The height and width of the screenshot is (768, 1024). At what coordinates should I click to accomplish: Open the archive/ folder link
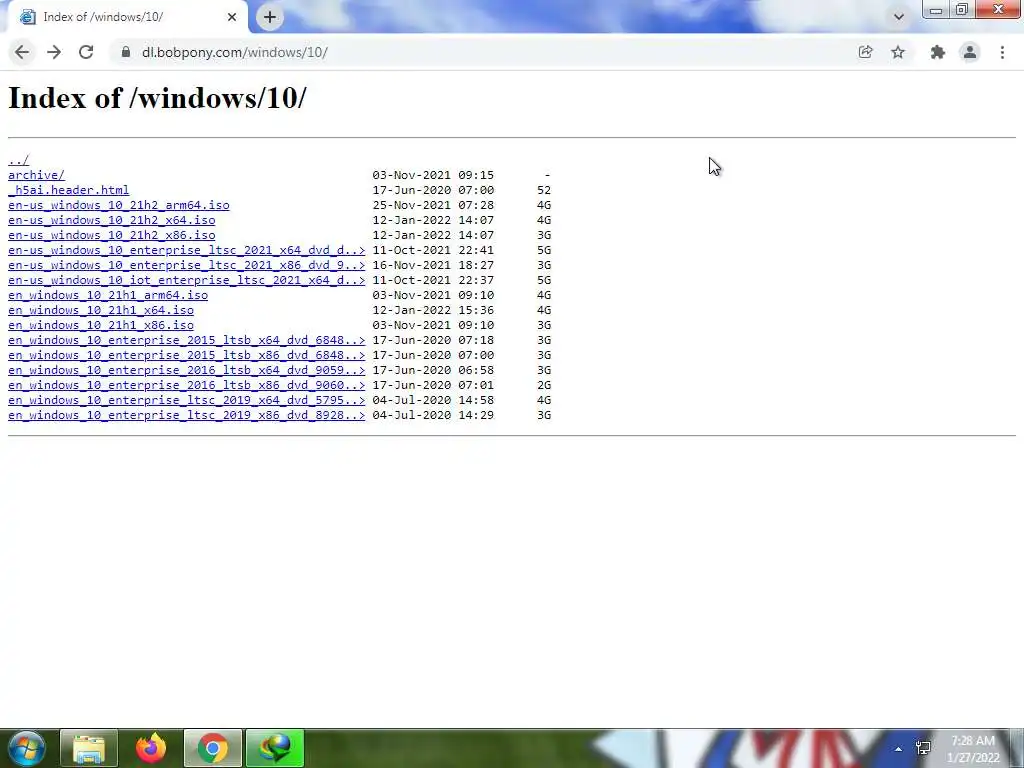point(37,175)
